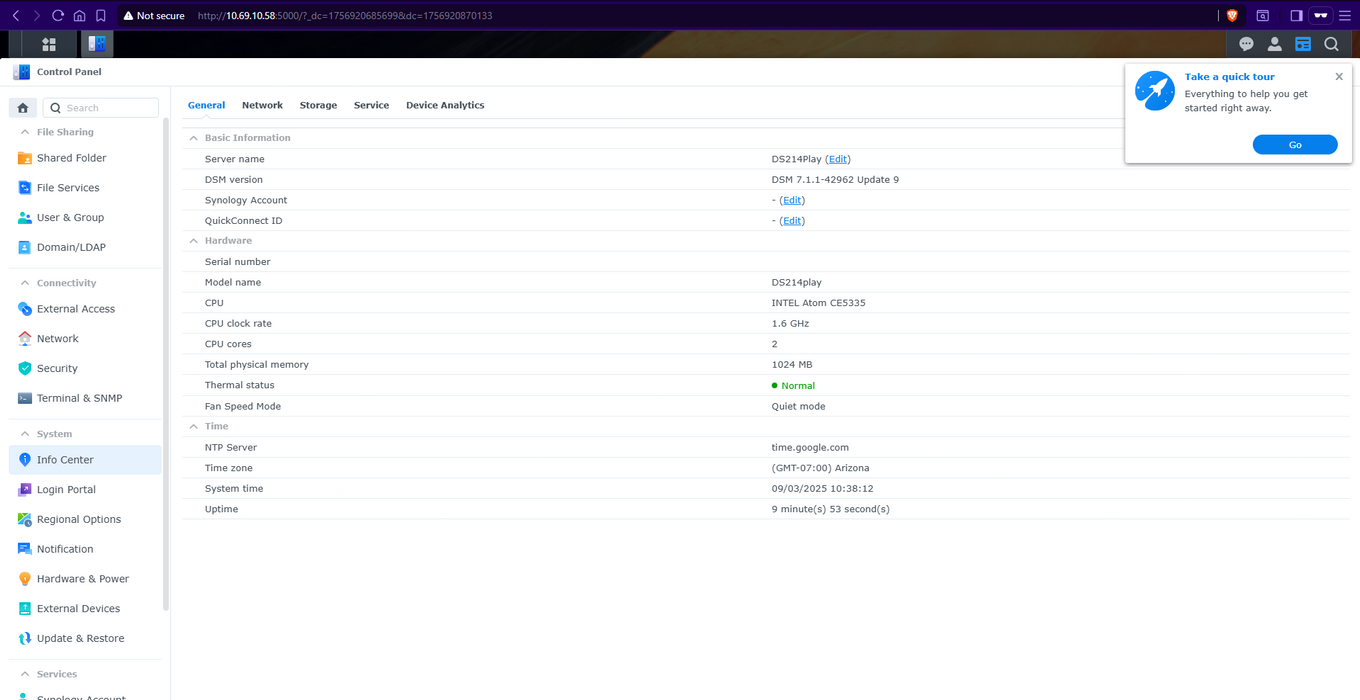The image size is (1360, 700).
Task: Switch to the Storage tab
Action: tap(318, 105)
